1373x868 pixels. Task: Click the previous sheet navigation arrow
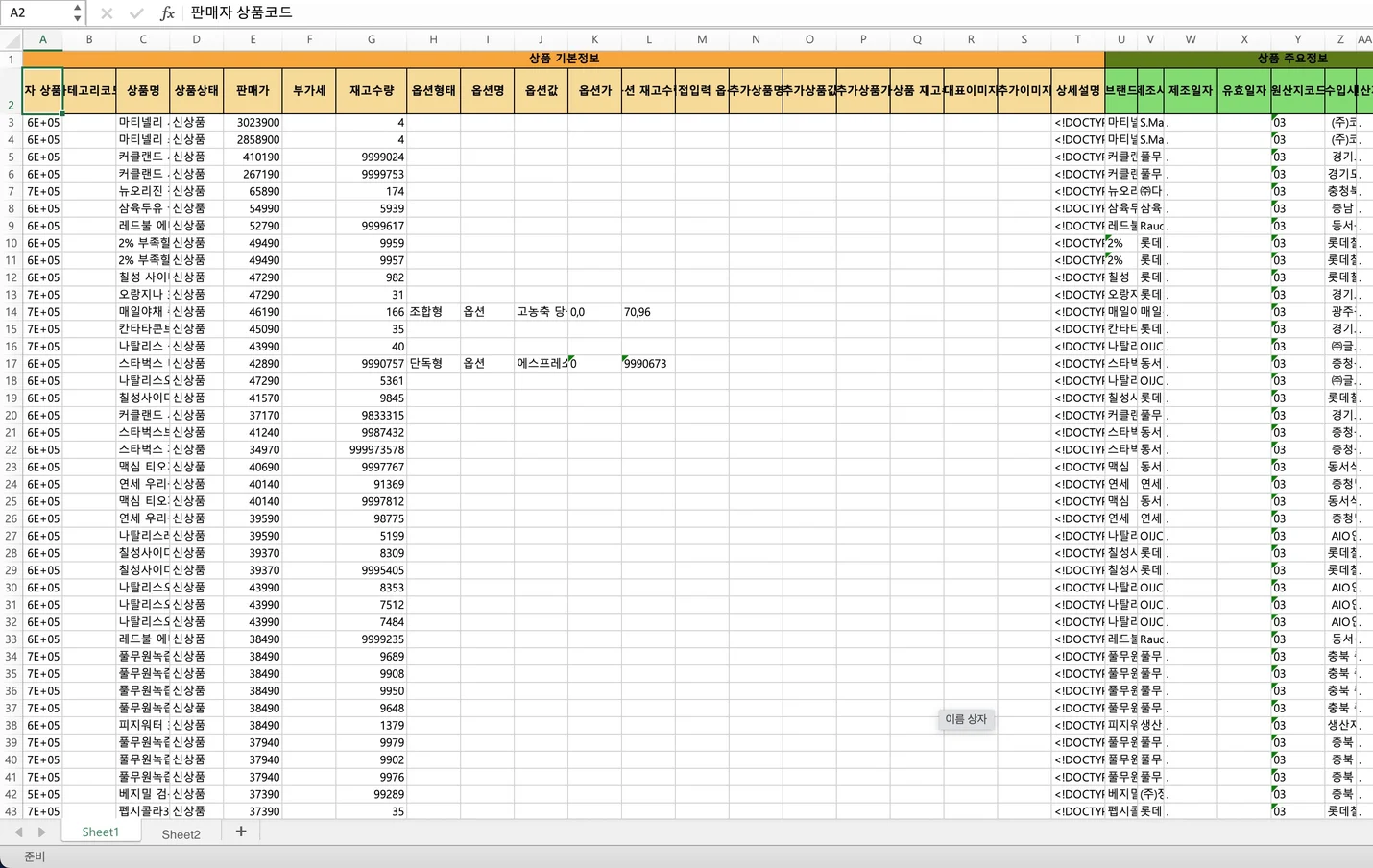19,832
